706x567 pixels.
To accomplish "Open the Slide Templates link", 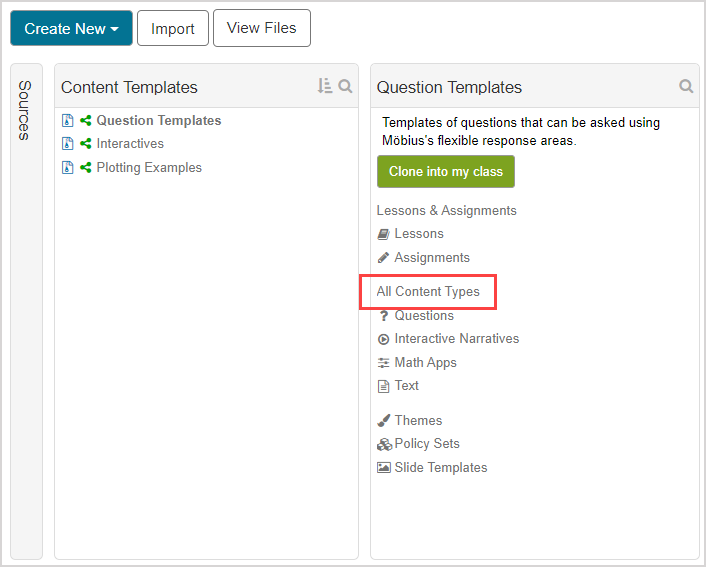I will (441, 467).
